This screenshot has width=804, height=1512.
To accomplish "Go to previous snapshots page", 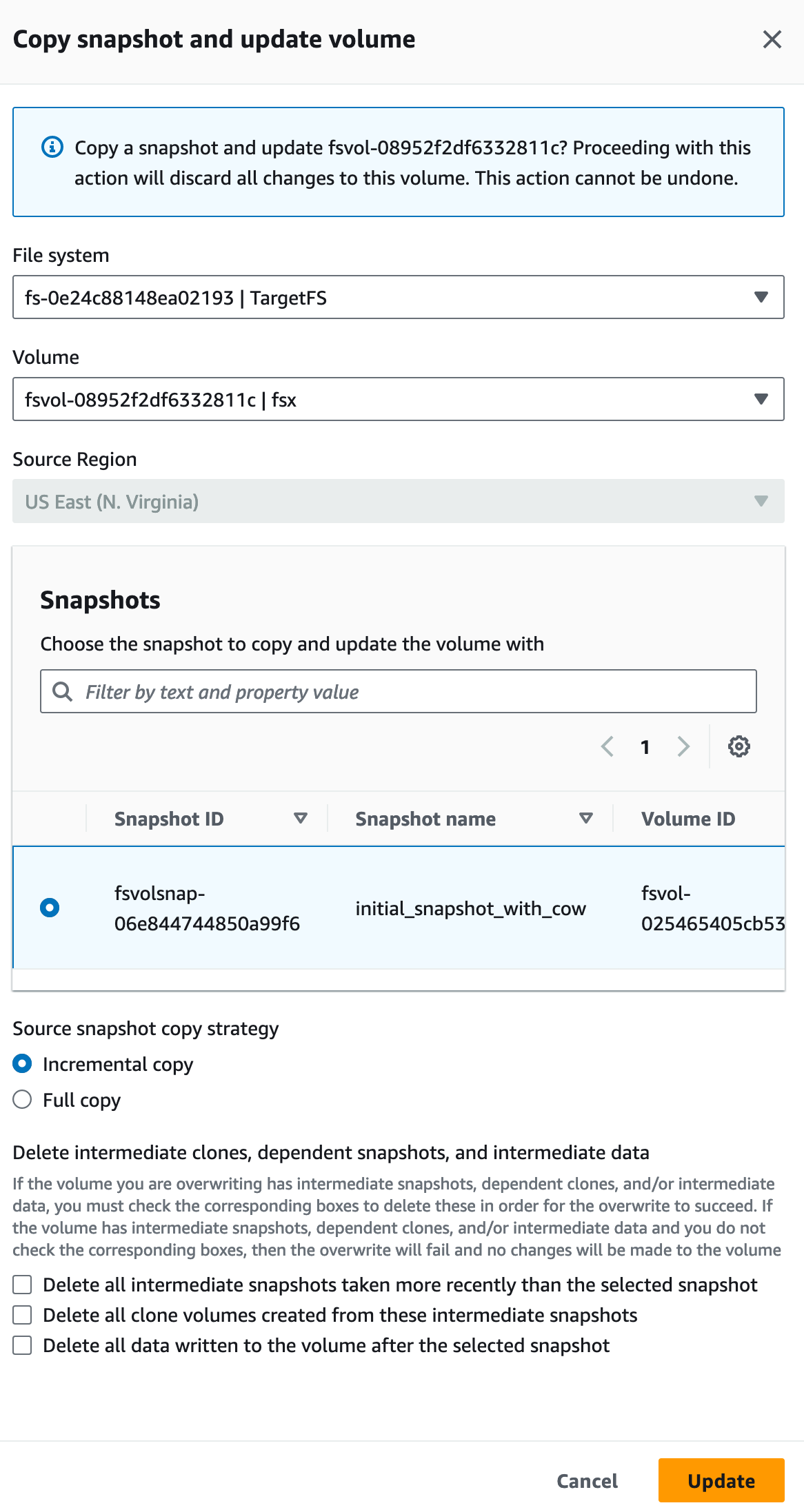I will (607, 746).
